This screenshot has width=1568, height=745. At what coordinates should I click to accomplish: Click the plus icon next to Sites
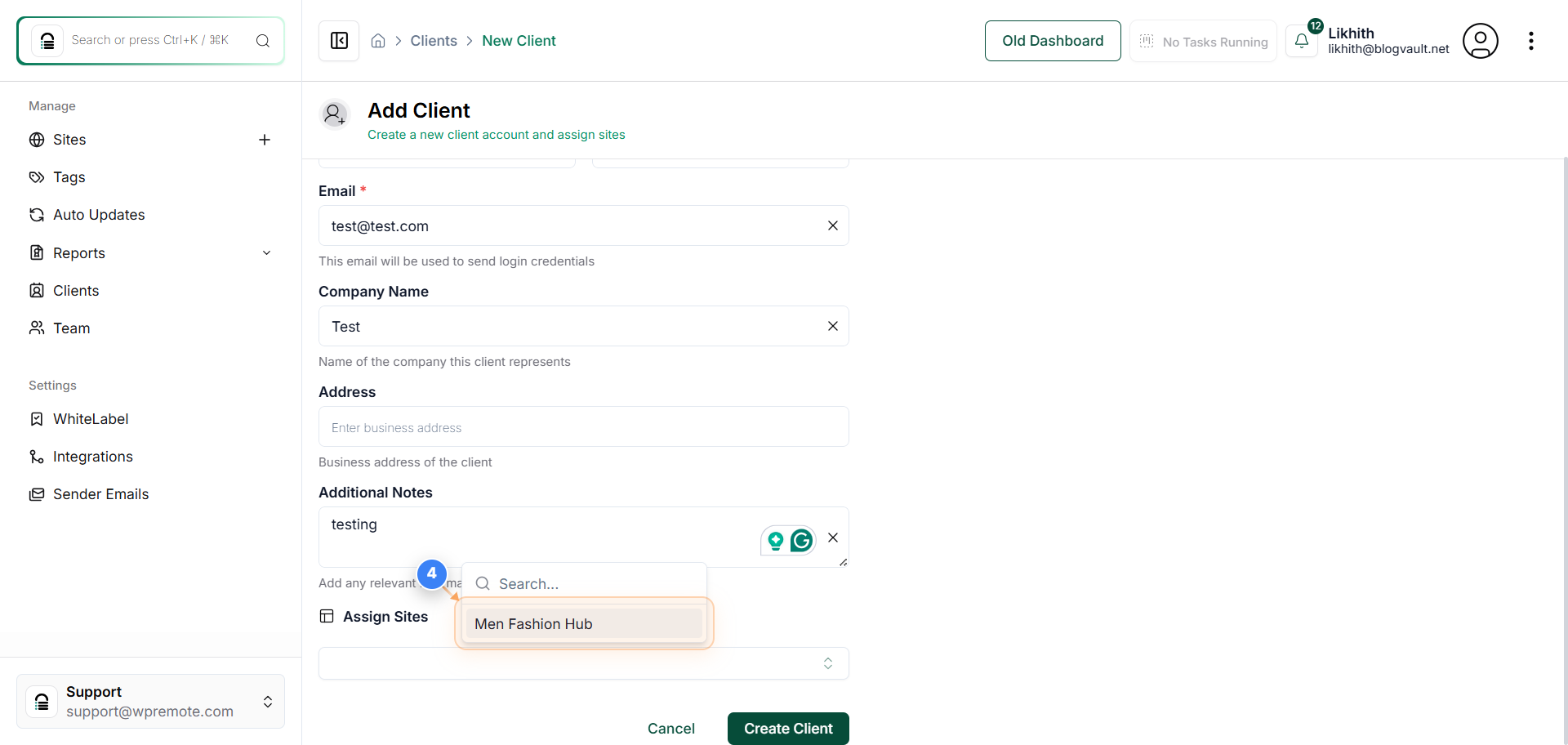point(265,140)
